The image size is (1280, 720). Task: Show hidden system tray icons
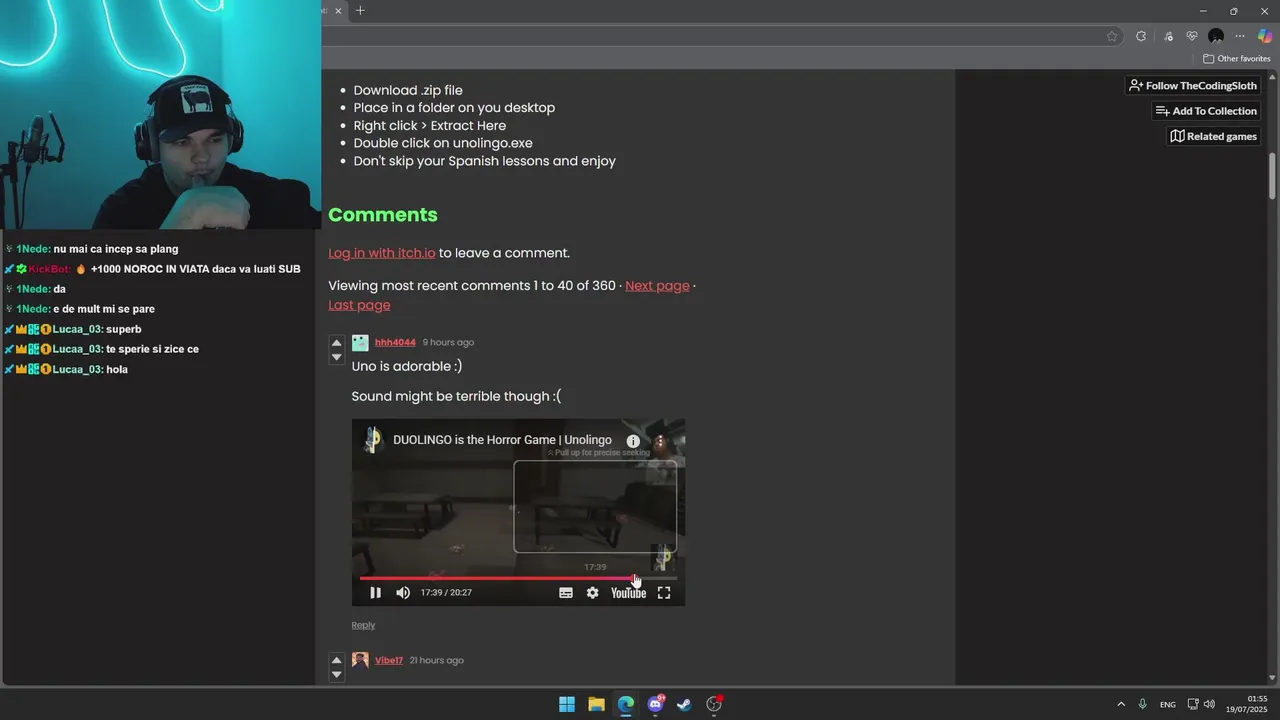pyautogui.click(x=1121, y=704)
